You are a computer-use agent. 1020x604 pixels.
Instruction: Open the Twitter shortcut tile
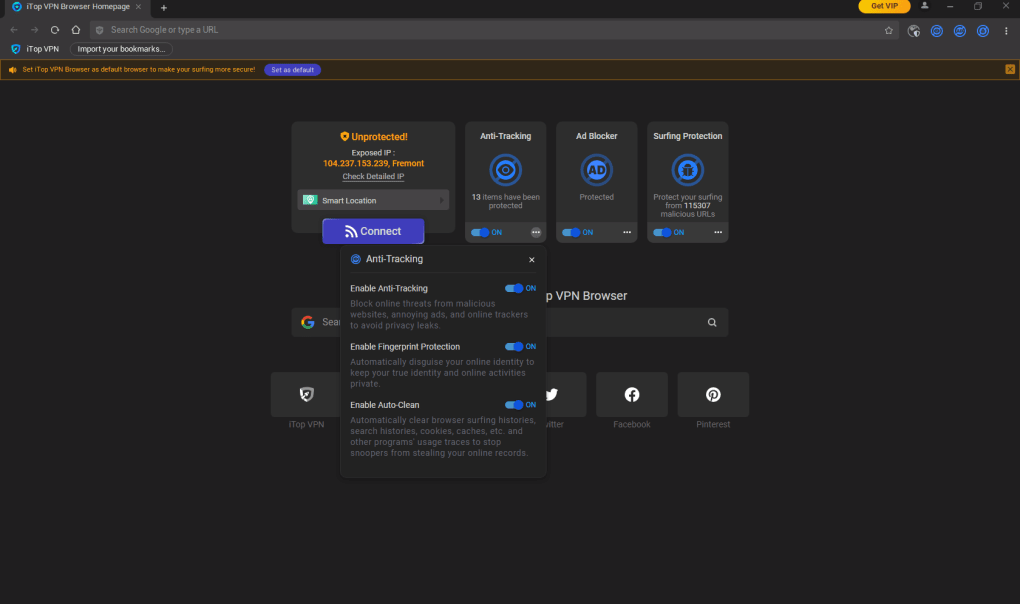(566, 395)
